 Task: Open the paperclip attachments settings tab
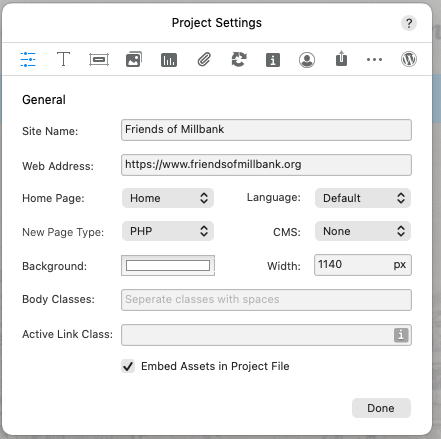pyautogui.click(x=204, y=60)
